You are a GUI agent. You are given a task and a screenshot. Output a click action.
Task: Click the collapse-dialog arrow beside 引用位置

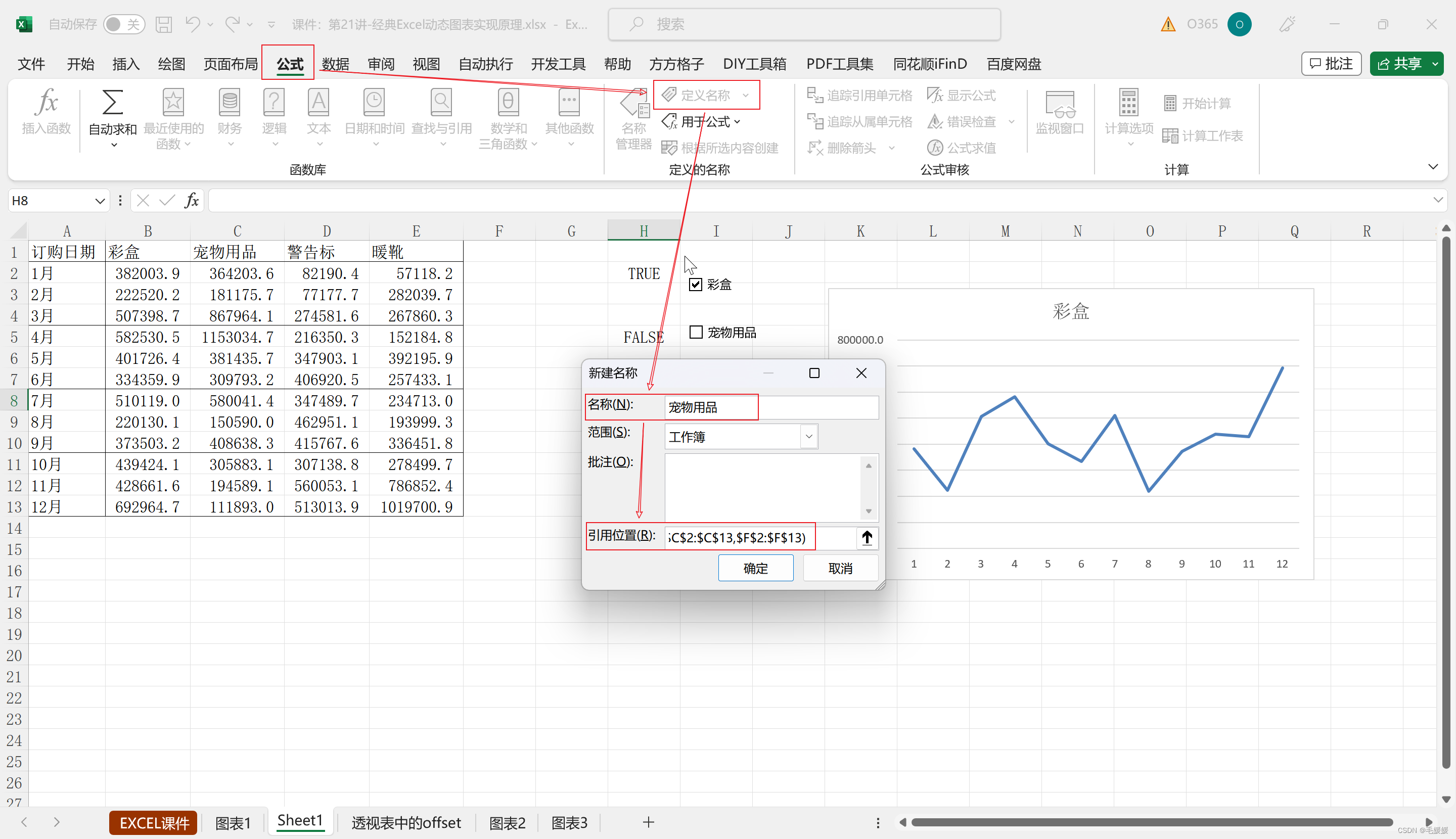(867, 538)
